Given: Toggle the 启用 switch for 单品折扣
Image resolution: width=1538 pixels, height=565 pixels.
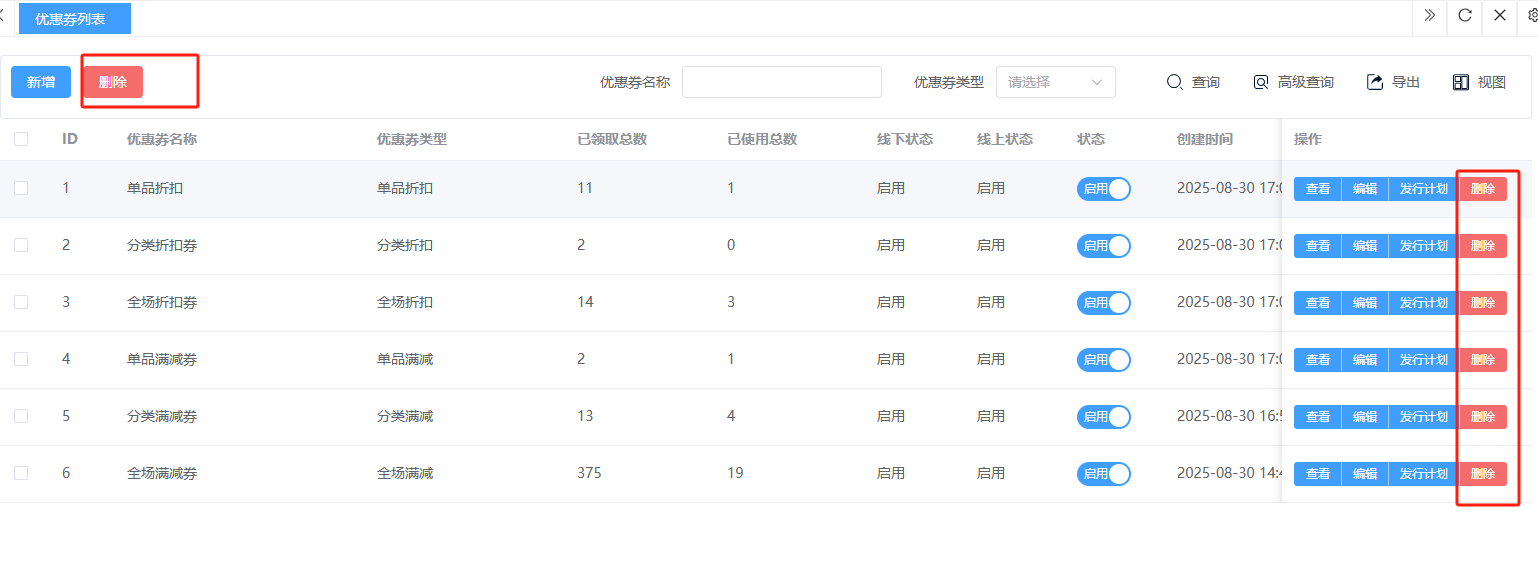Looking at the screenshot, I should coord(1103,189).
